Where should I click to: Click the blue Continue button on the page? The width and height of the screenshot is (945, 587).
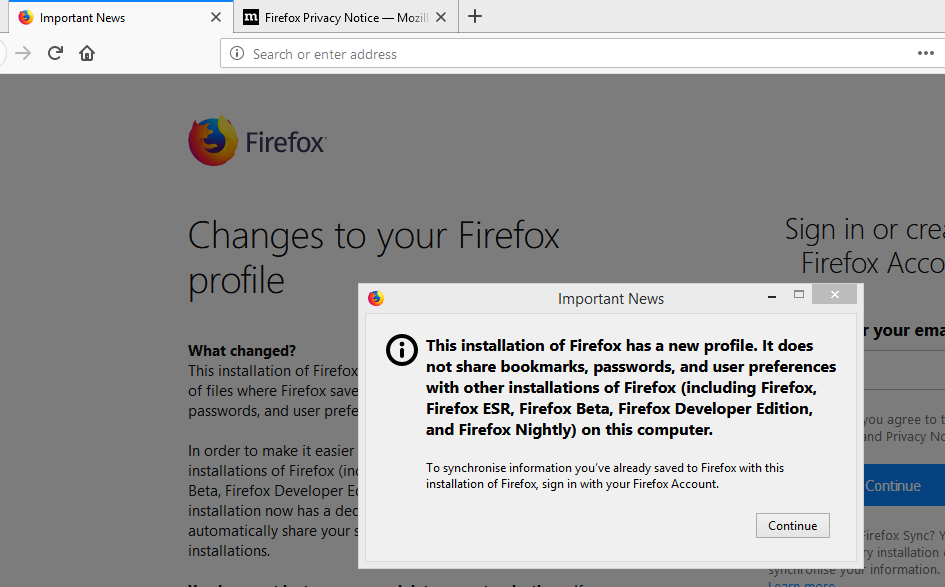pyautogui.click(x=904, y=486)
